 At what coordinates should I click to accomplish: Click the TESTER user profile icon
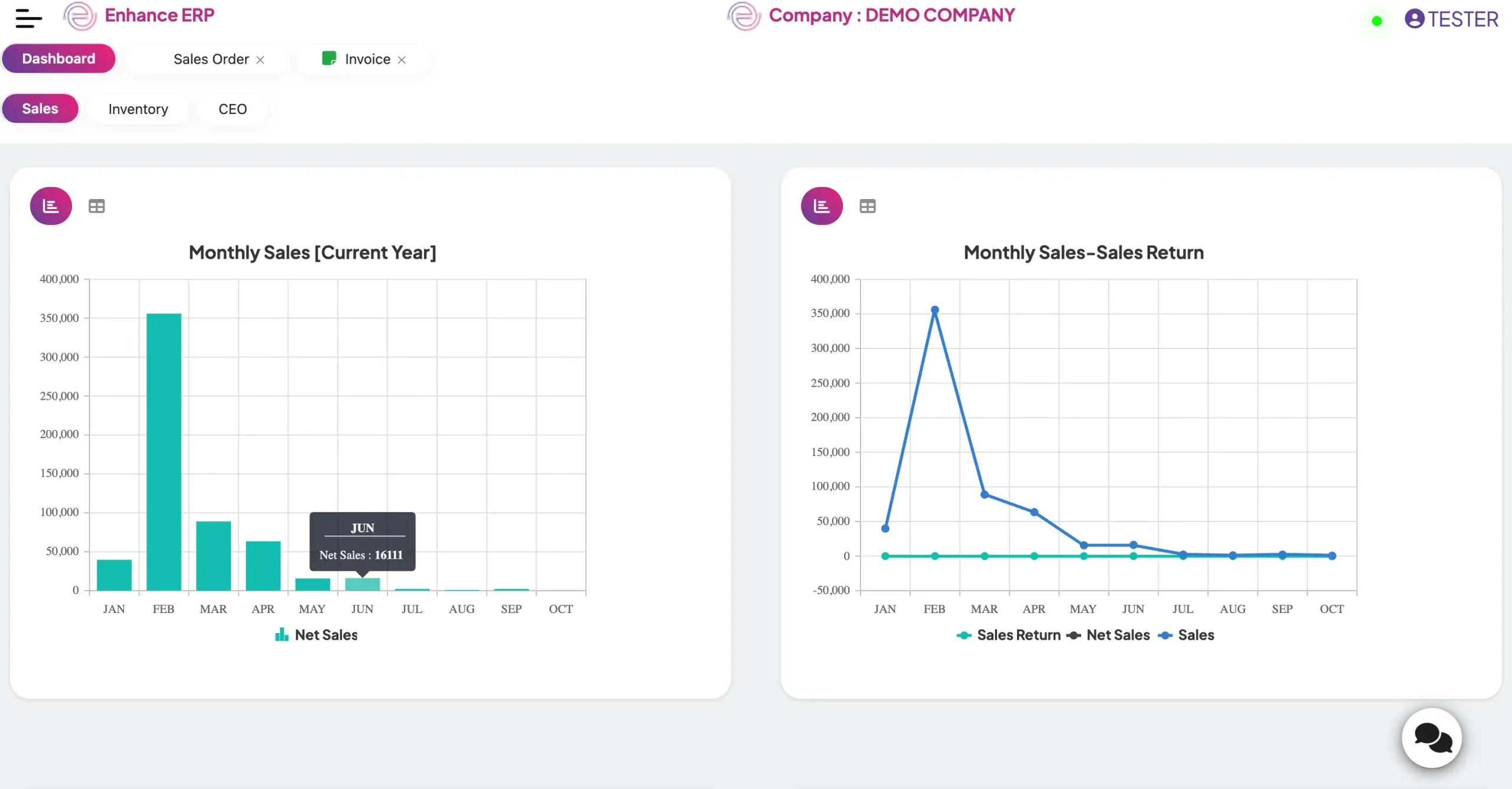pos(1414,19)
